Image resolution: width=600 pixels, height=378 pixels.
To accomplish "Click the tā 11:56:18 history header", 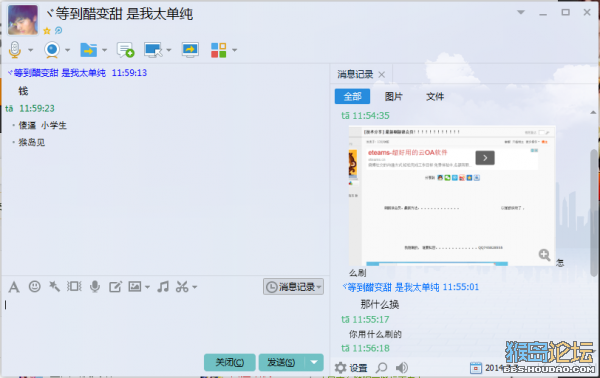I will (365, 348).
